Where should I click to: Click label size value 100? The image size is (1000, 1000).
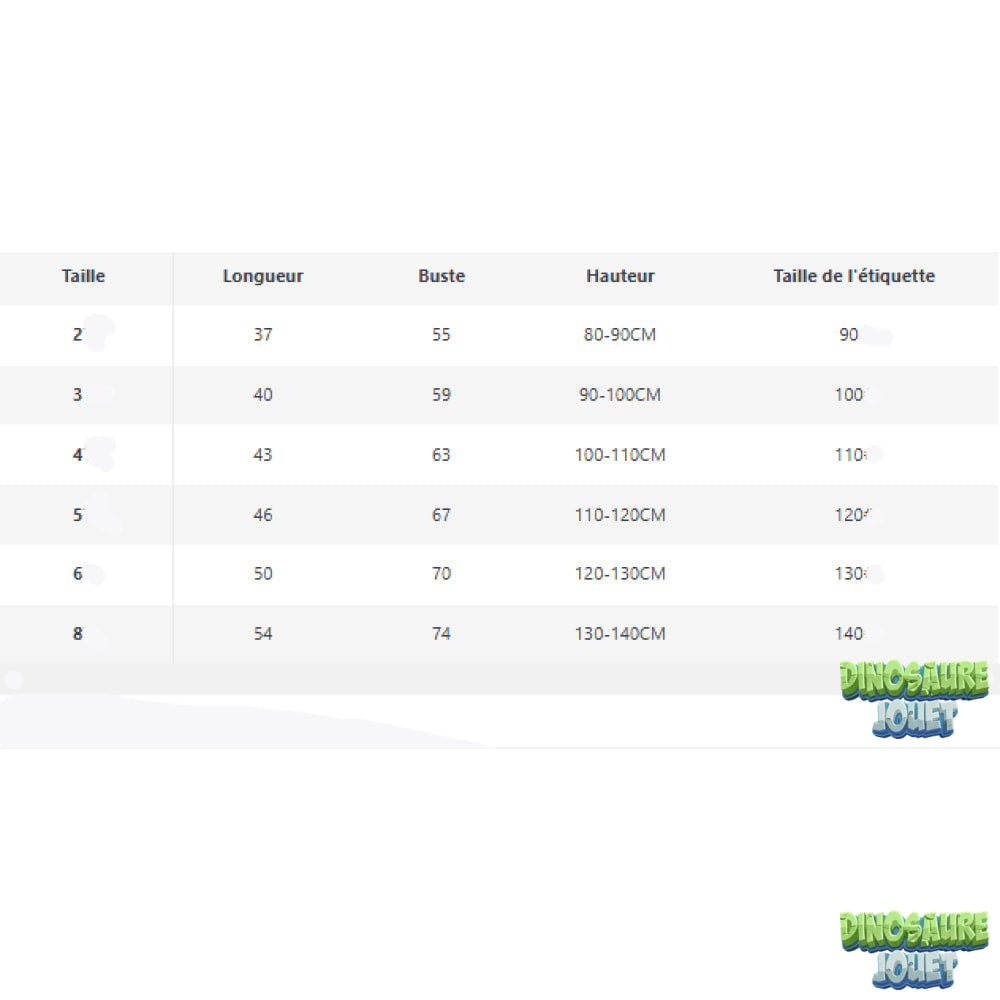pos(849,395)
